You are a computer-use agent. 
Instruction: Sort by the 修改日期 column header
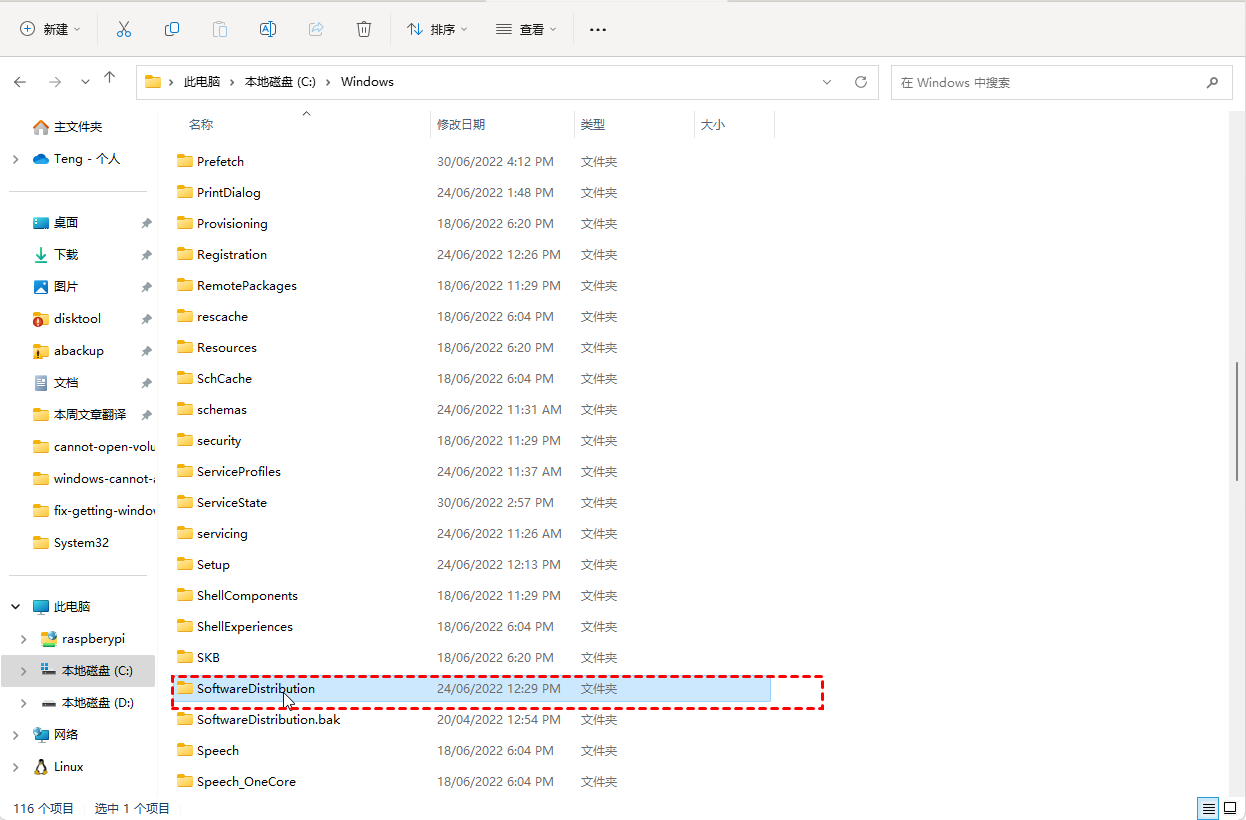point(461,125)
